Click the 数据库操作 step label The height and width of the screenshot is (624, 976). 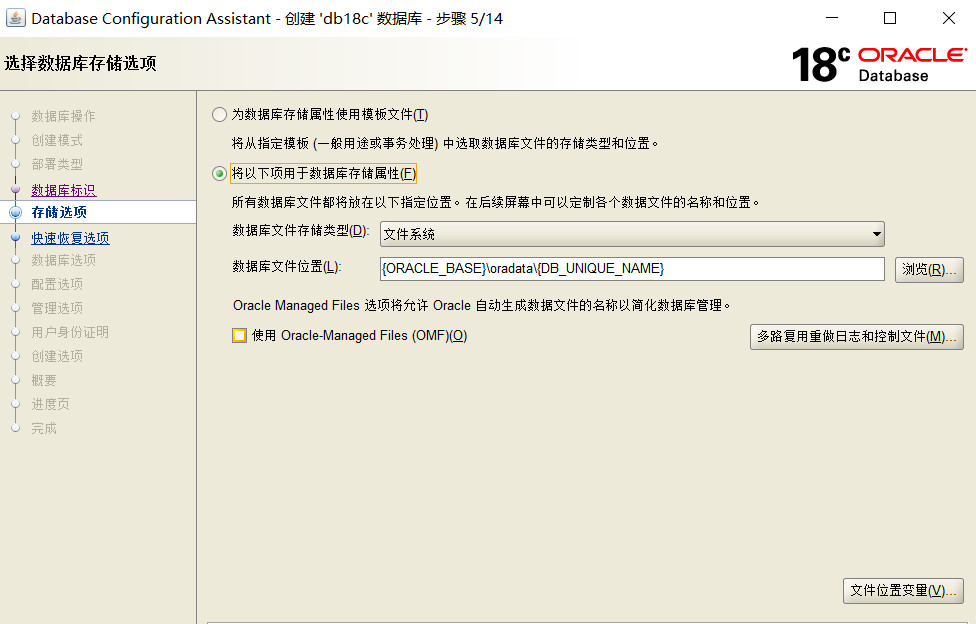(63, 116)
